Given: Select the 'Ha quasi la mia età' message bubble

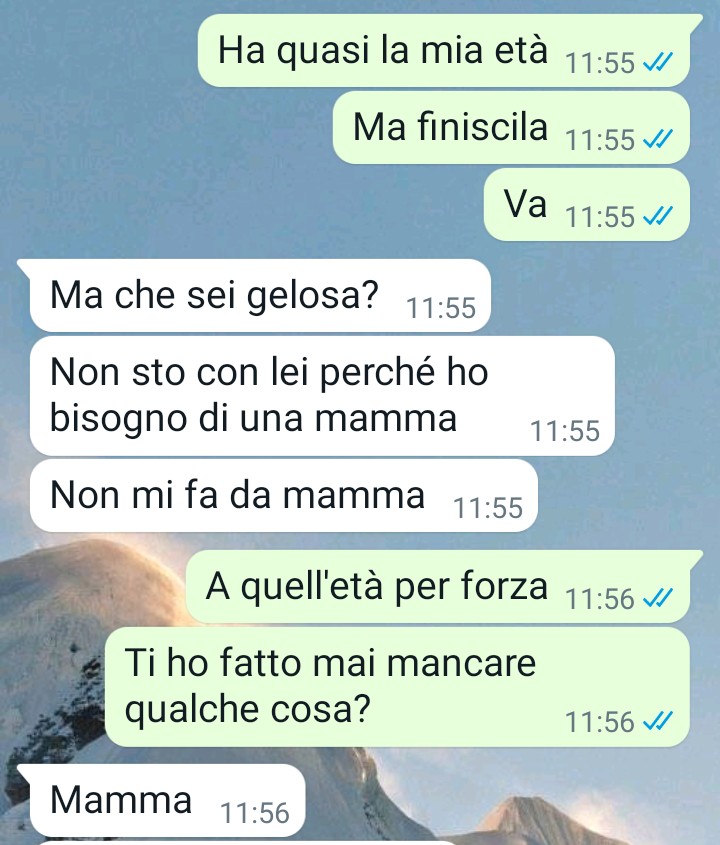Looking at the screenshot, I should coord(444,51).
